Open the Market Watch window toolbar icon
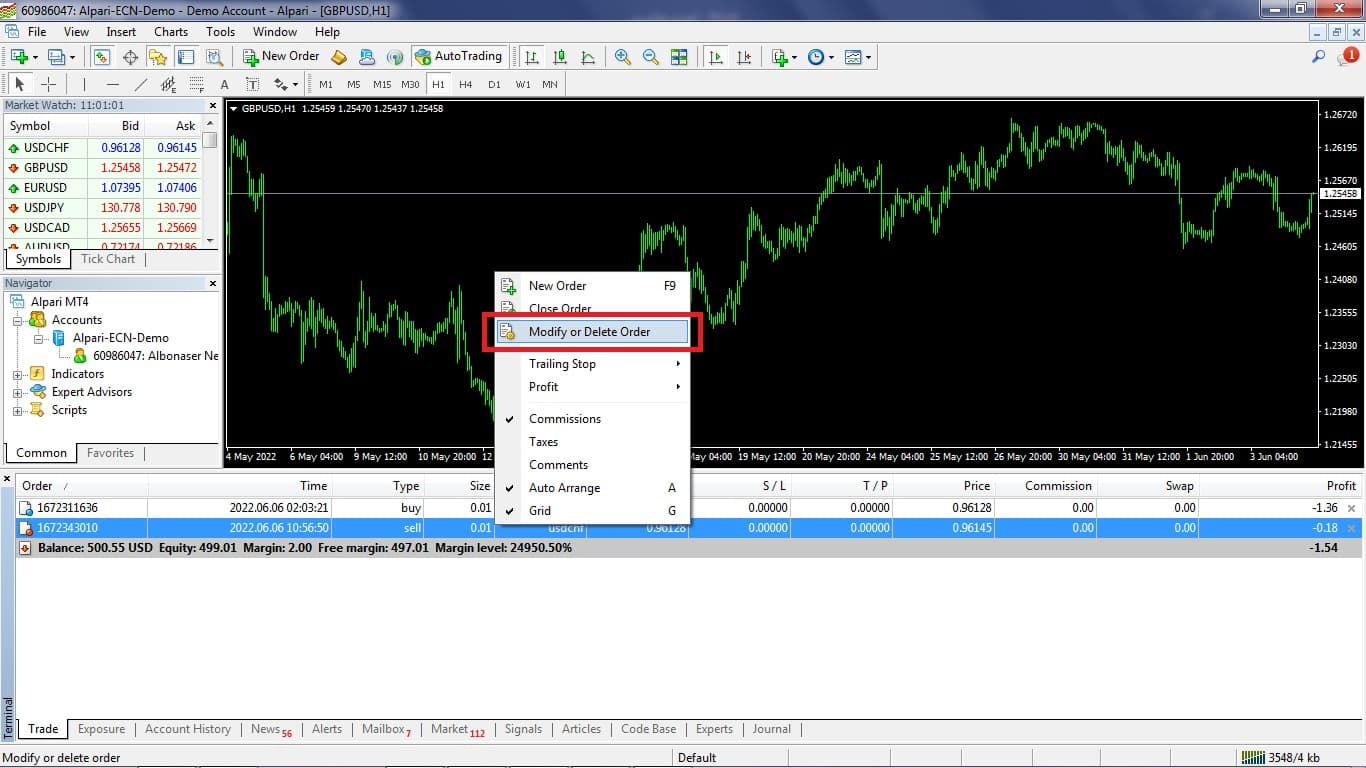Image resolution: width=1366 pixels, height=768 pixels. pos(101,57)
